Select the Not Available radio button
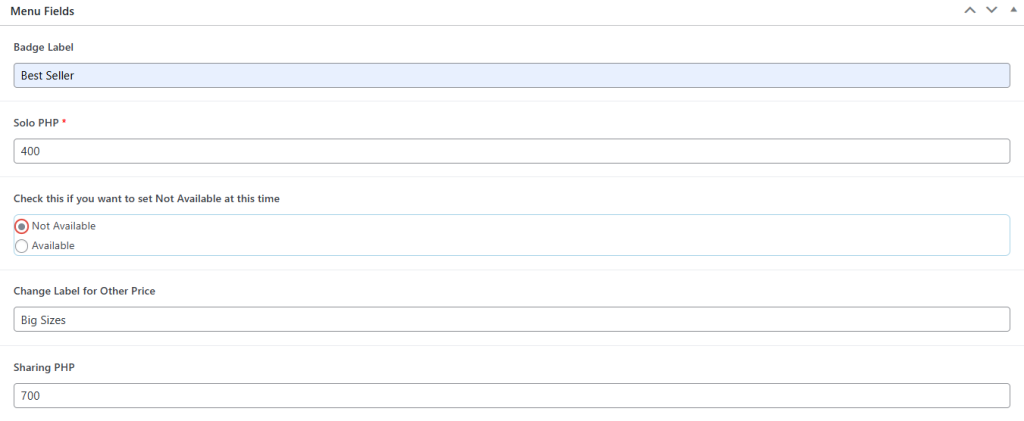The image size is (1024, 421). (x=22, y=226)
